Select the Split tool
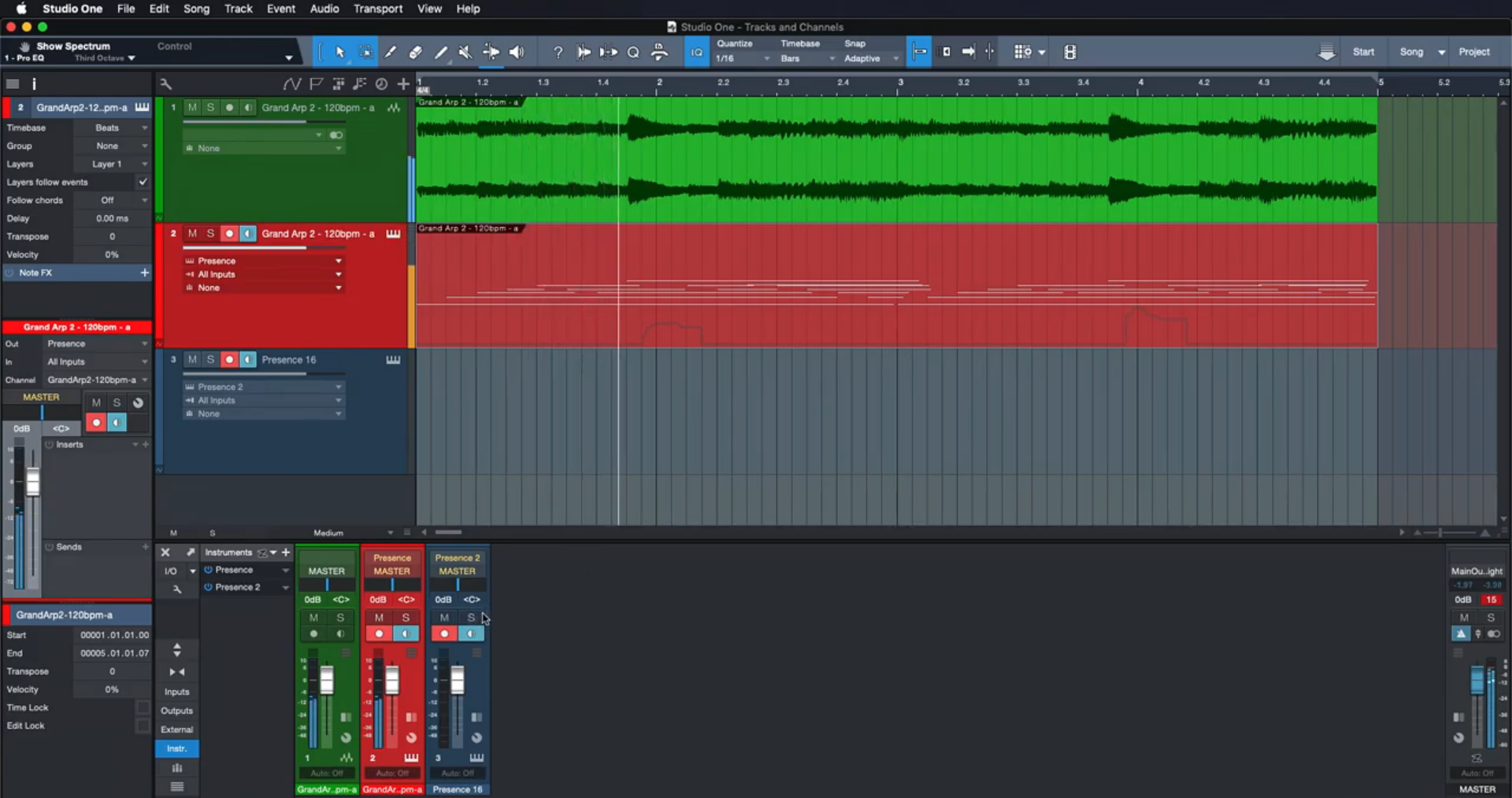Image resolution: width=1512 pixels, height=798 pixels. 391,52
